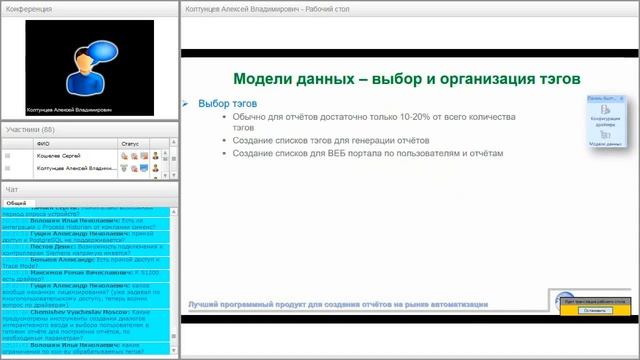Image resolution: width=640 pixels, height=360 pixels.
Task: Click the speaker avatar in the Конференция video panel
Action: pos(92,67)
